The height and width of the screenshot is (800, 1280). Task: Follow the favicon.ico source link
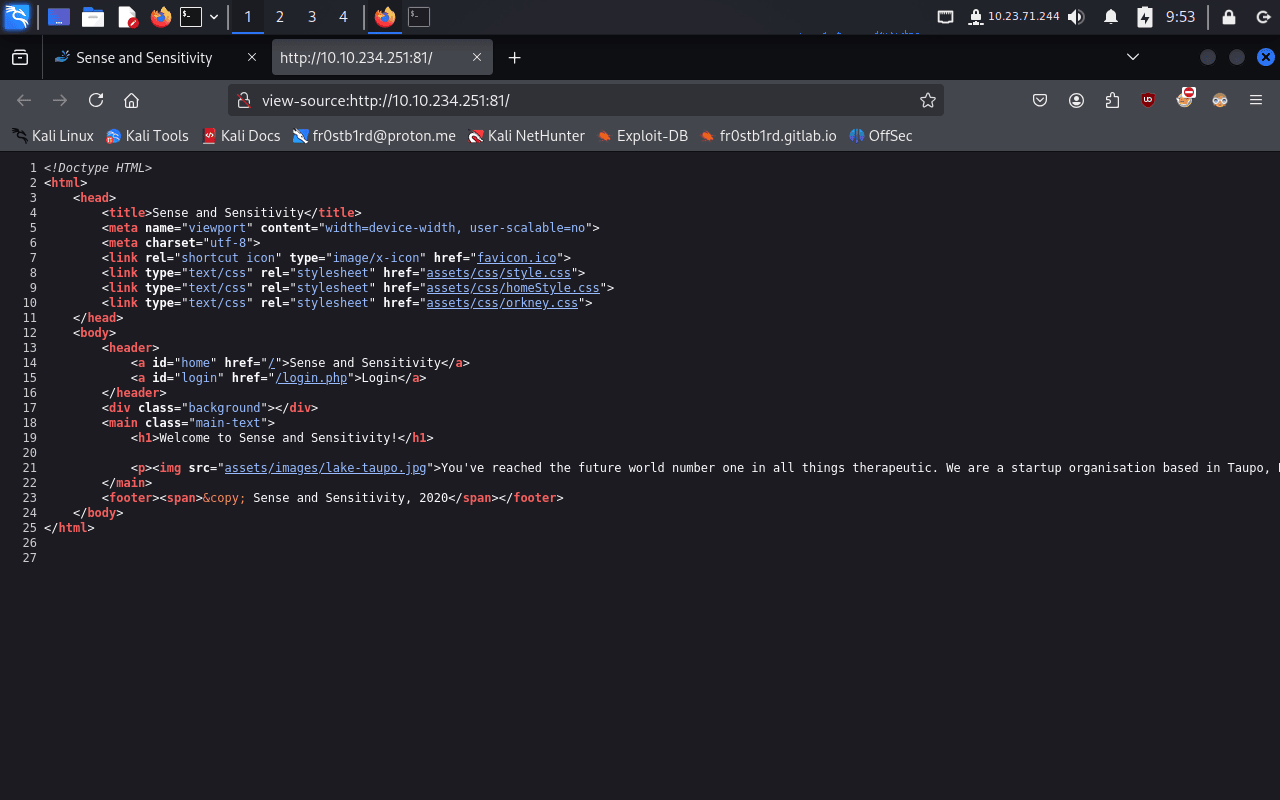tap(516, 258)
